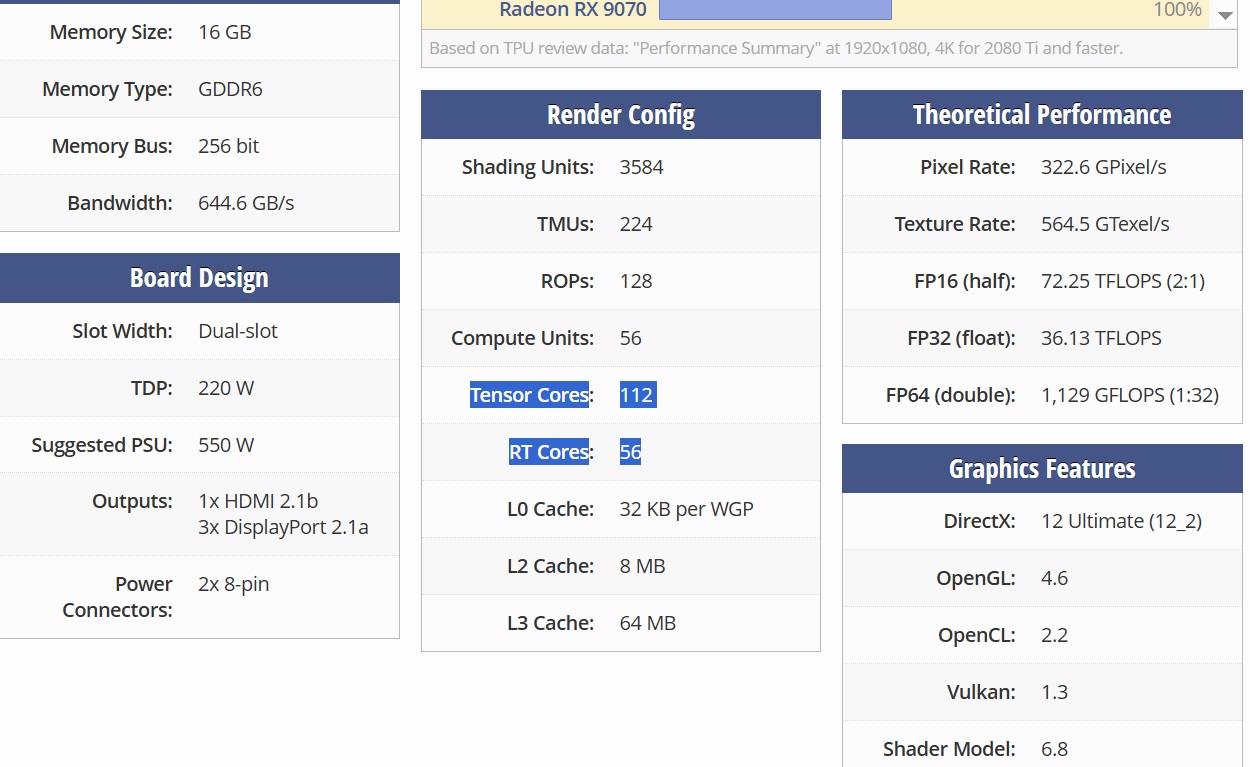Click the Radeon RX 9070 performance bar
The width and height of the screenshot is (1250, 767).
point(775,10)
